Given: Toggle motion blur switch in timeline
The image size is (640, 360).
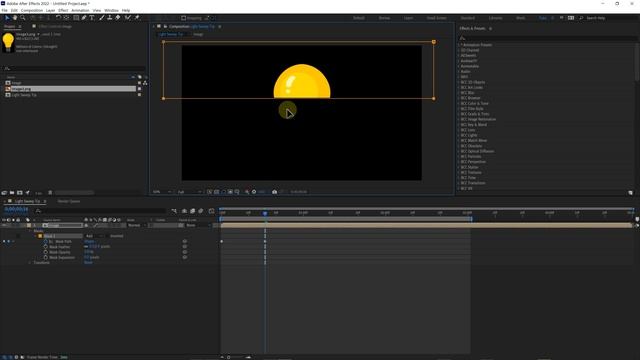Looking at the screenshot, I should point(201,211).
